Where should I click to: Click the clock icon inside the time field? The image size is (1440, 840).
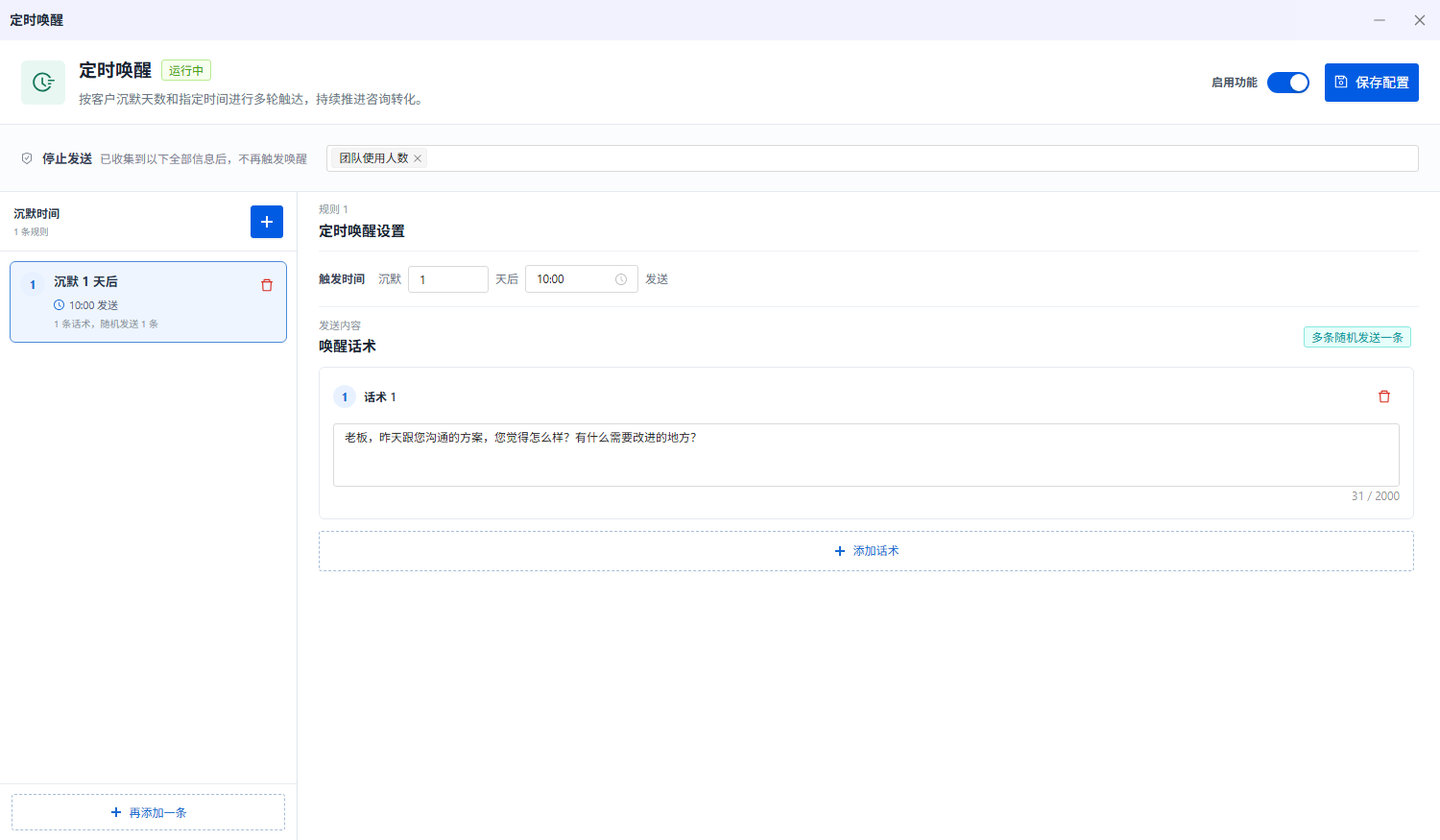tap(621, 279)
